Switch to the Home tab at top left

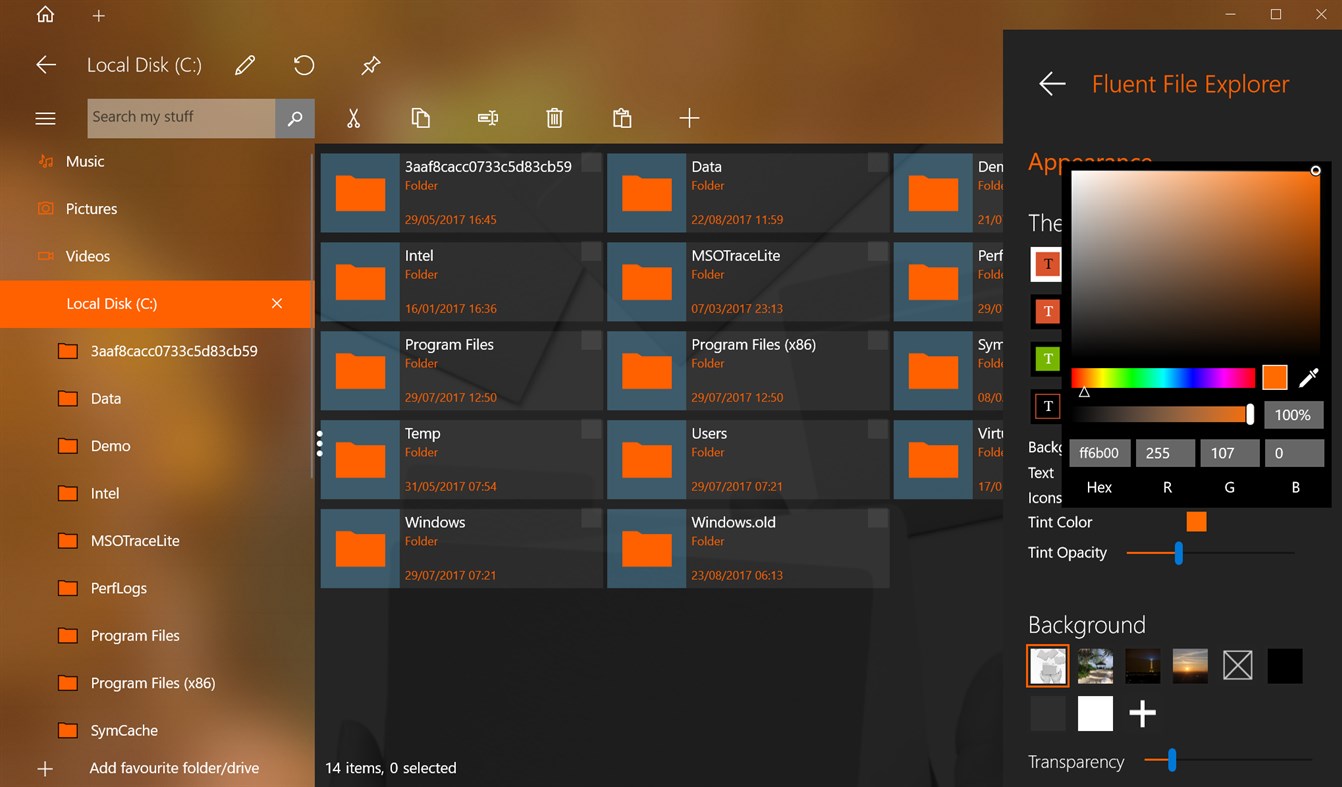coord(45,15)
